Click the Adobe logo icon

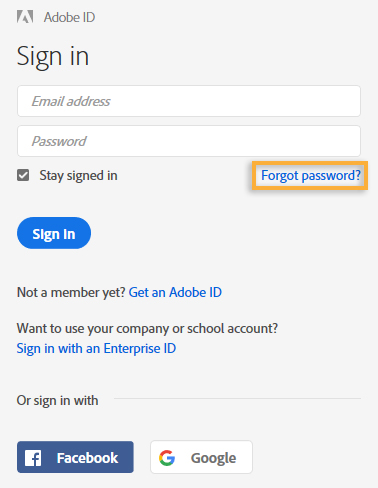pos(25,17)
